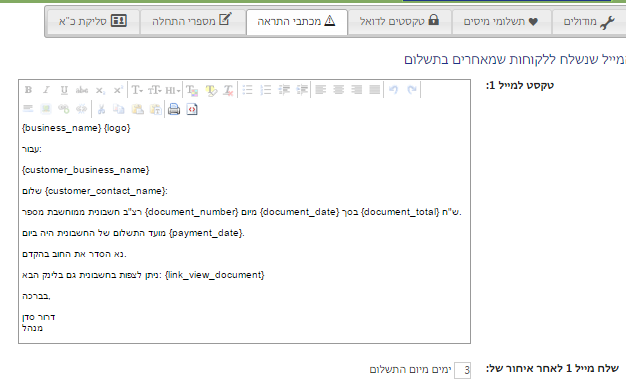Center align the text
This screenshot has height=382, width=626.
(339, 90)
